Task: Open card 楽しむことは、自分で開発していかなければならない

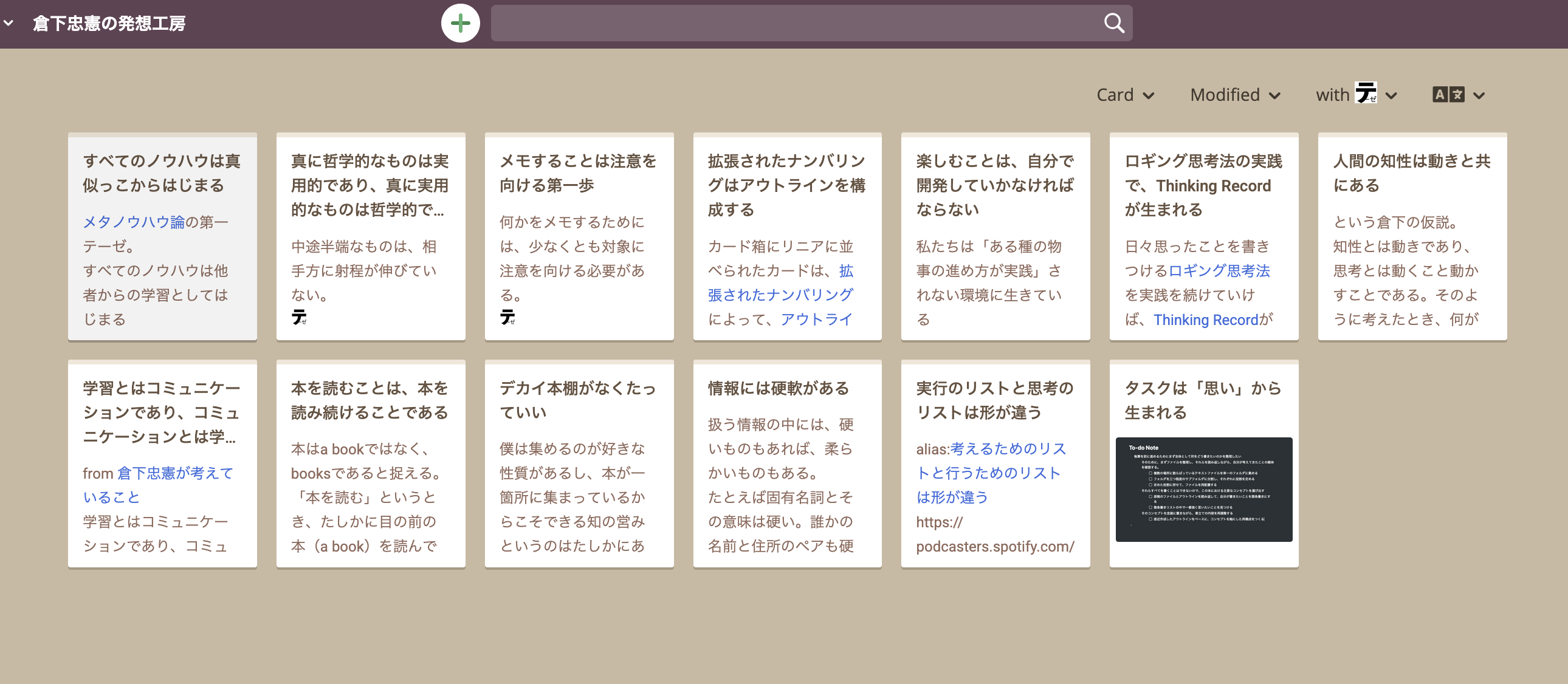Action: 995,236
